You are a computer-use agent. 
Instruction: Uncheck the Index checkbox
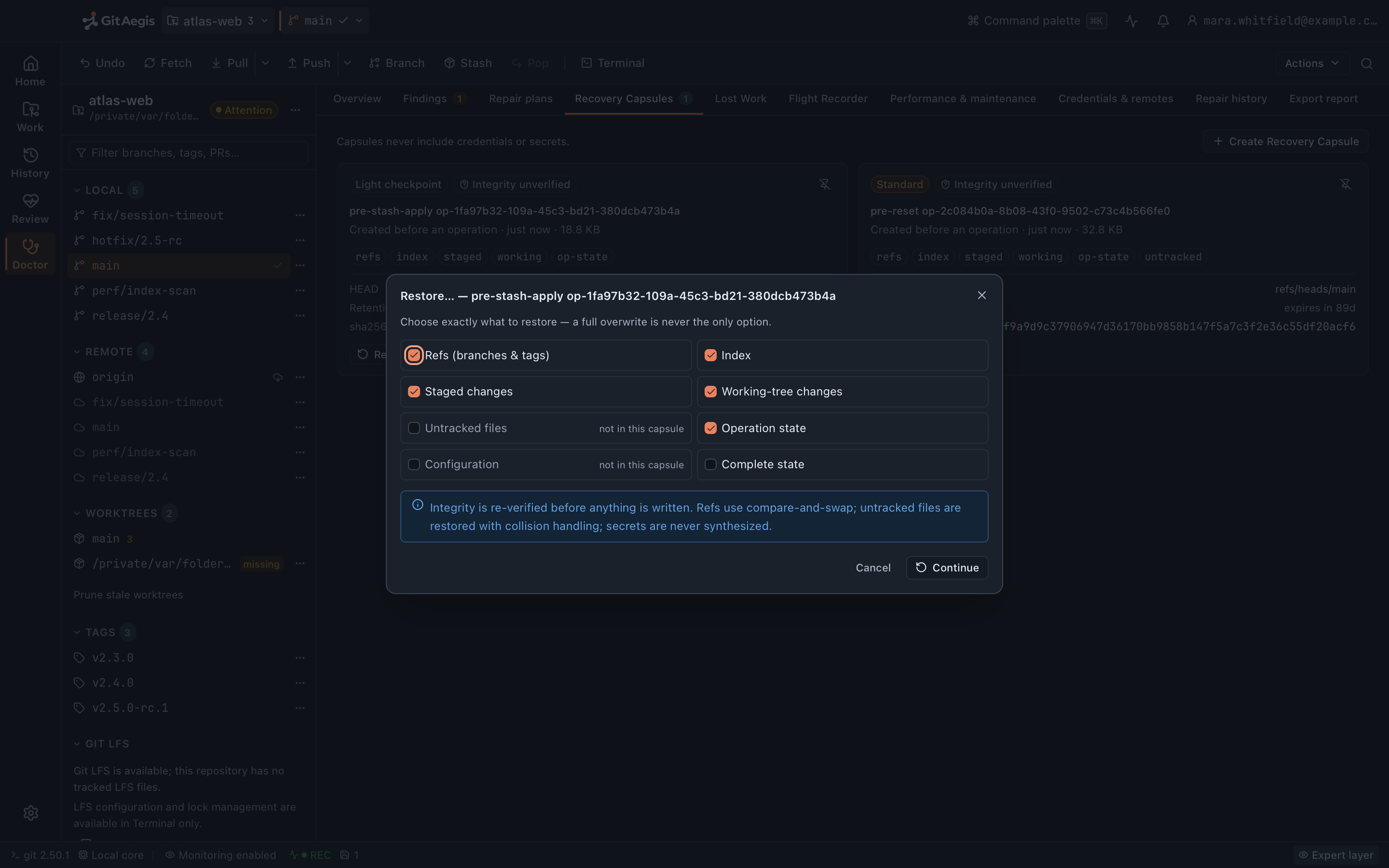(710, 355)
